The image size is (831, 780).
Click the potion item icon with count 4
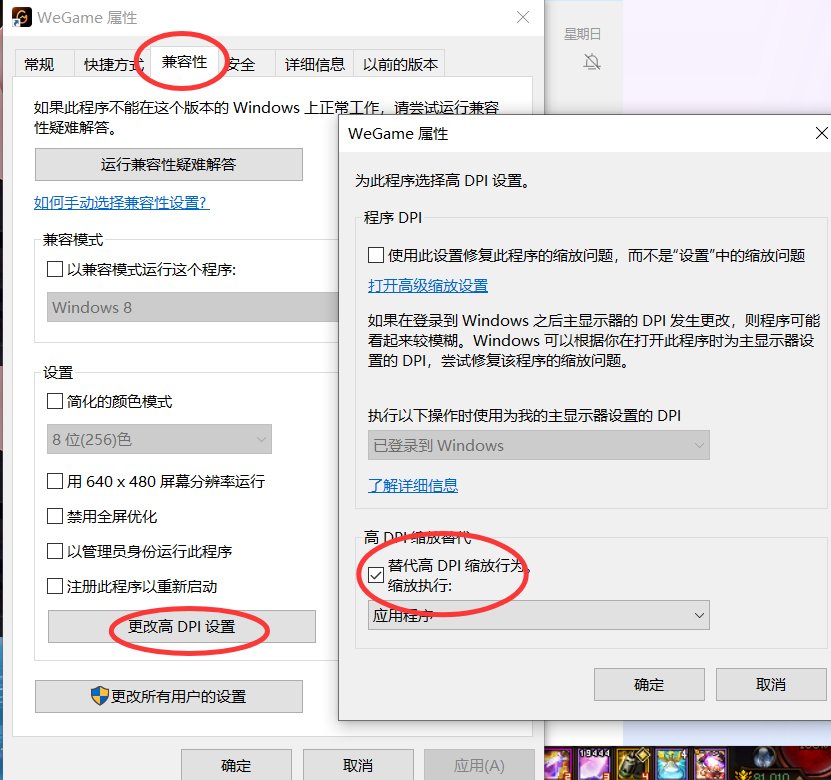671,762
